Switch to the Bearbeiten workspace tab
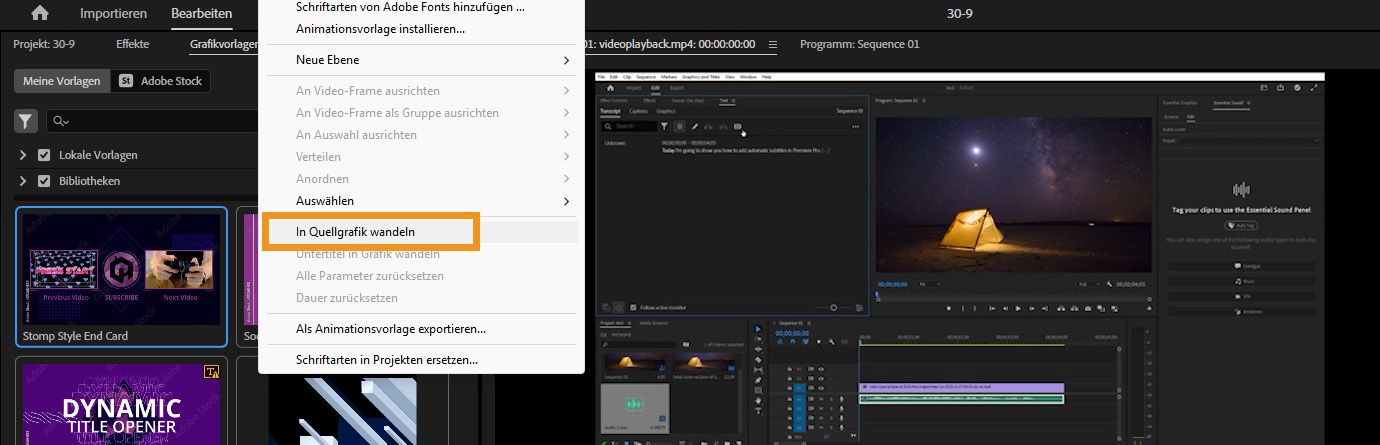This screenshot has width=1380, height=445. (201, 14)
